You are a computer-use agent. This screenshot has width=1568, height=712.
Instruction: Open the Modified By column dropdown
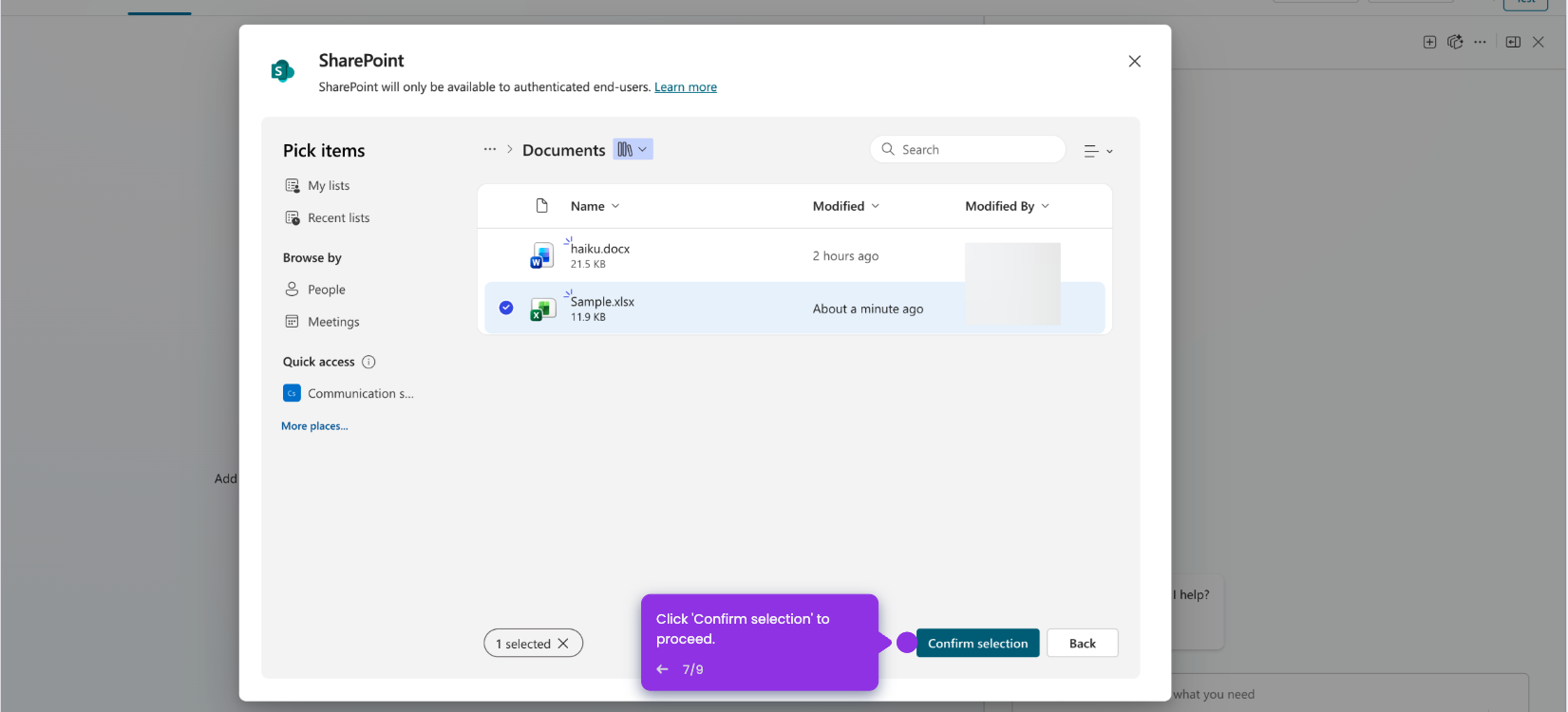coord(1008,206)
